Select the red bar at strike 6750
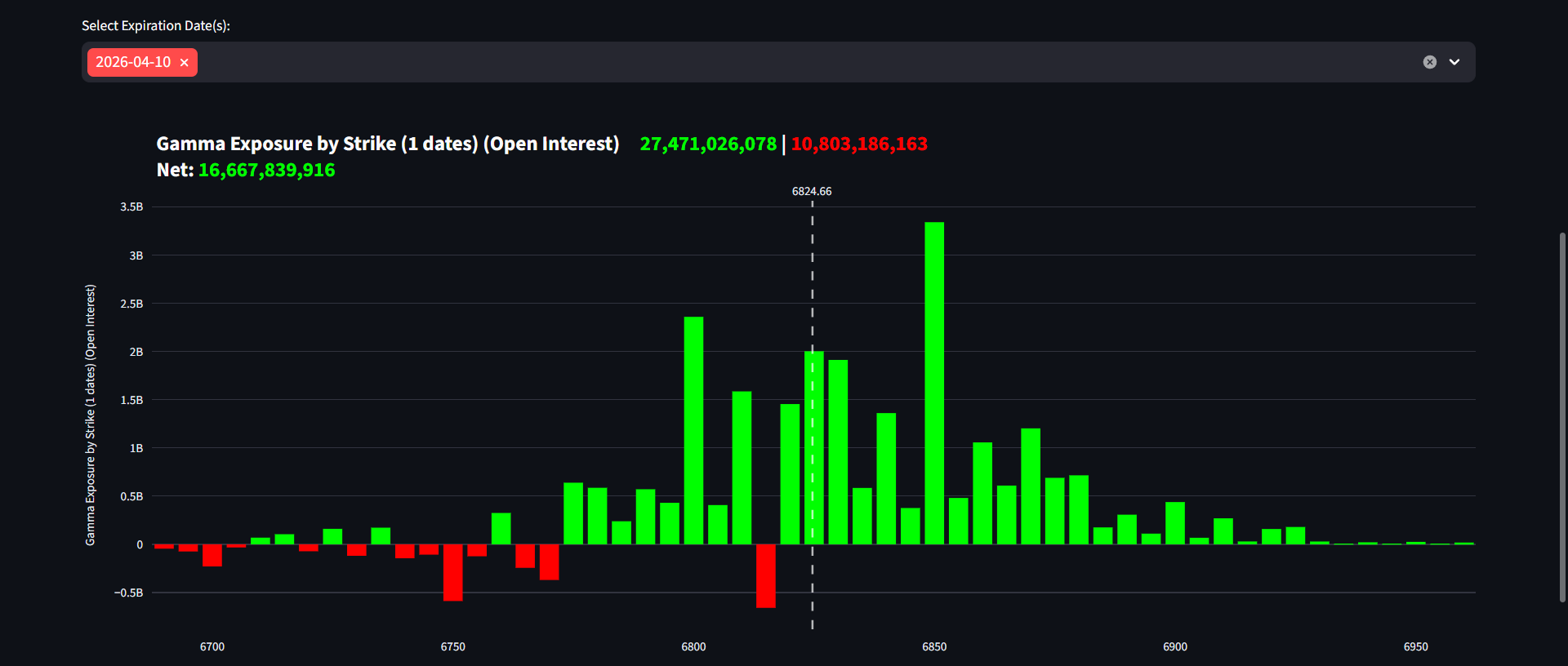 pos(452,573)
